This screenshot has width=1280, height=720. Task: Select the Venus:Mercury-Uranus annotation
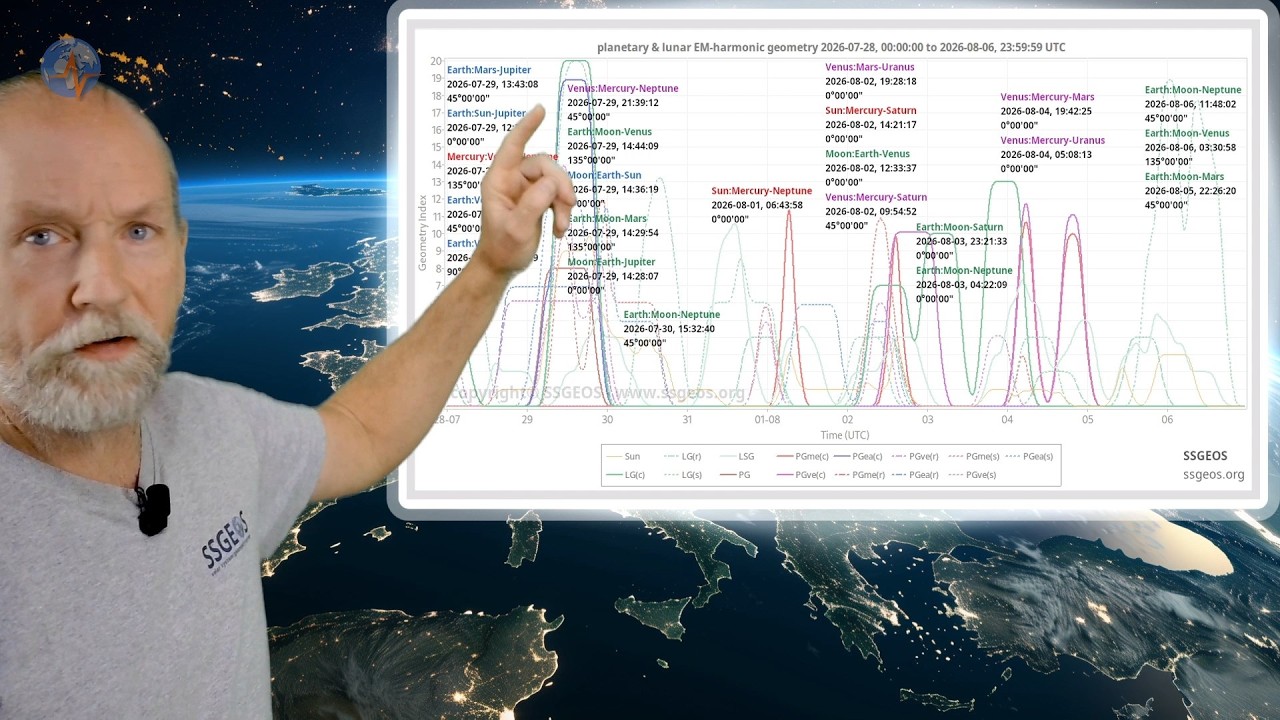(1053, 140)
